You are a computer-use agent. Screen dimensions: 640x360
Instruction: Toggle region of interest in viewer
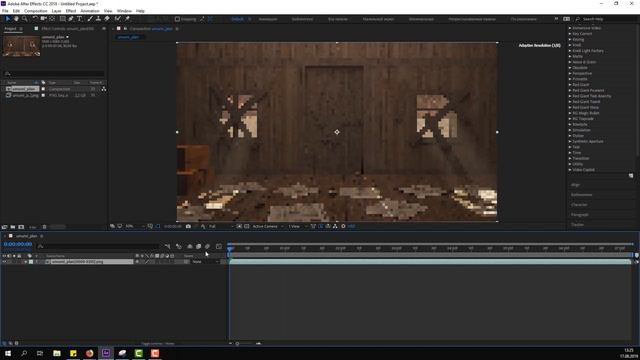coord(239,226)
